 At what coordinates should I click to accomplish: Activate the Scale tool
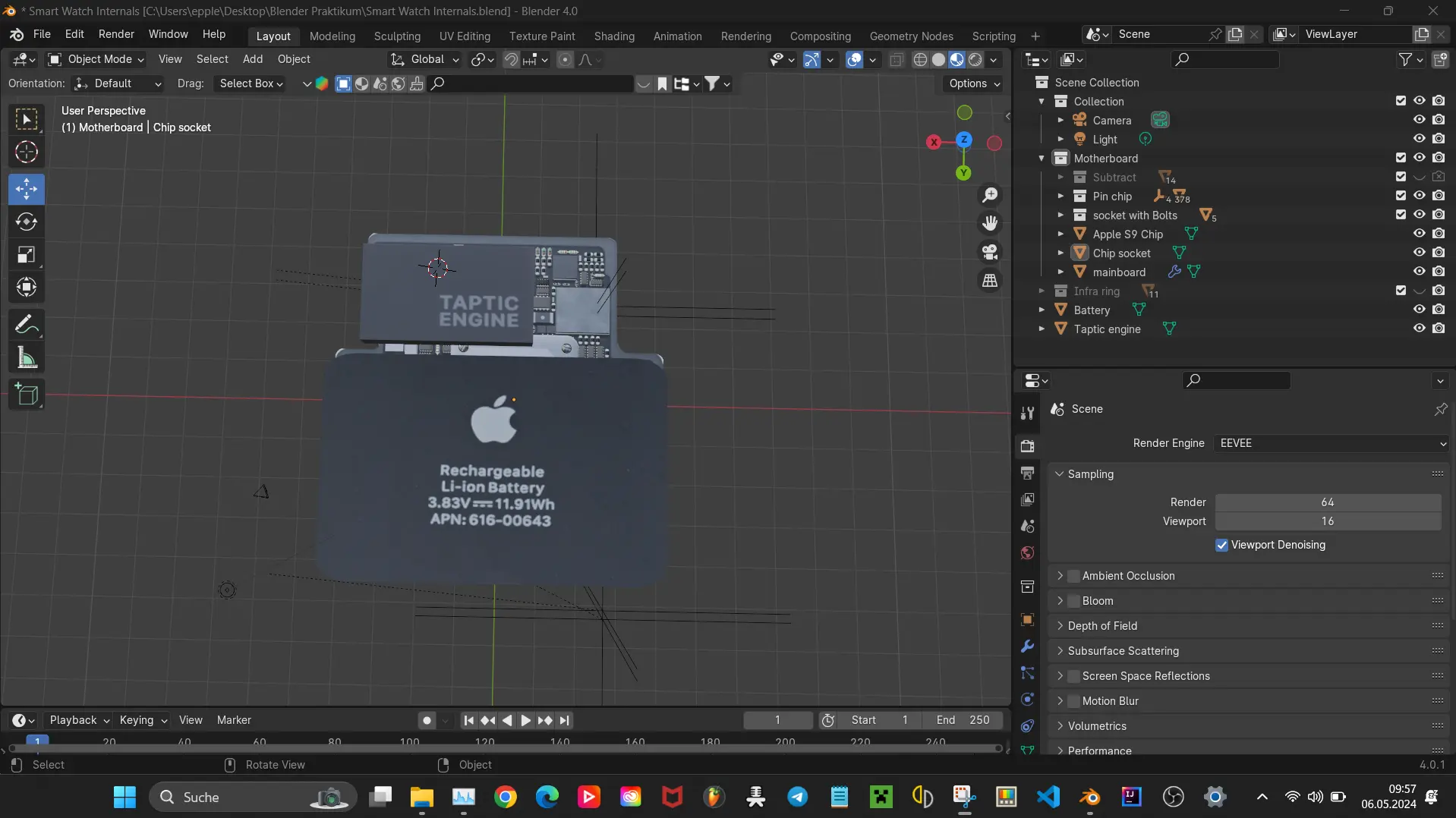(27, 254)
